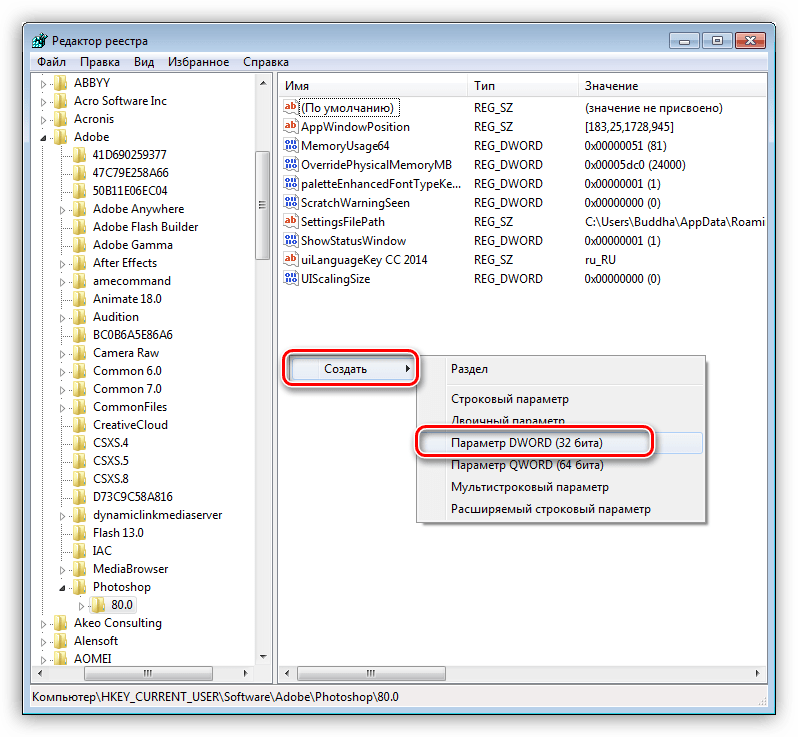Select the Adobe Flash Builder key
This screenshot has height=737, width=798.
[x=146, y=227]
